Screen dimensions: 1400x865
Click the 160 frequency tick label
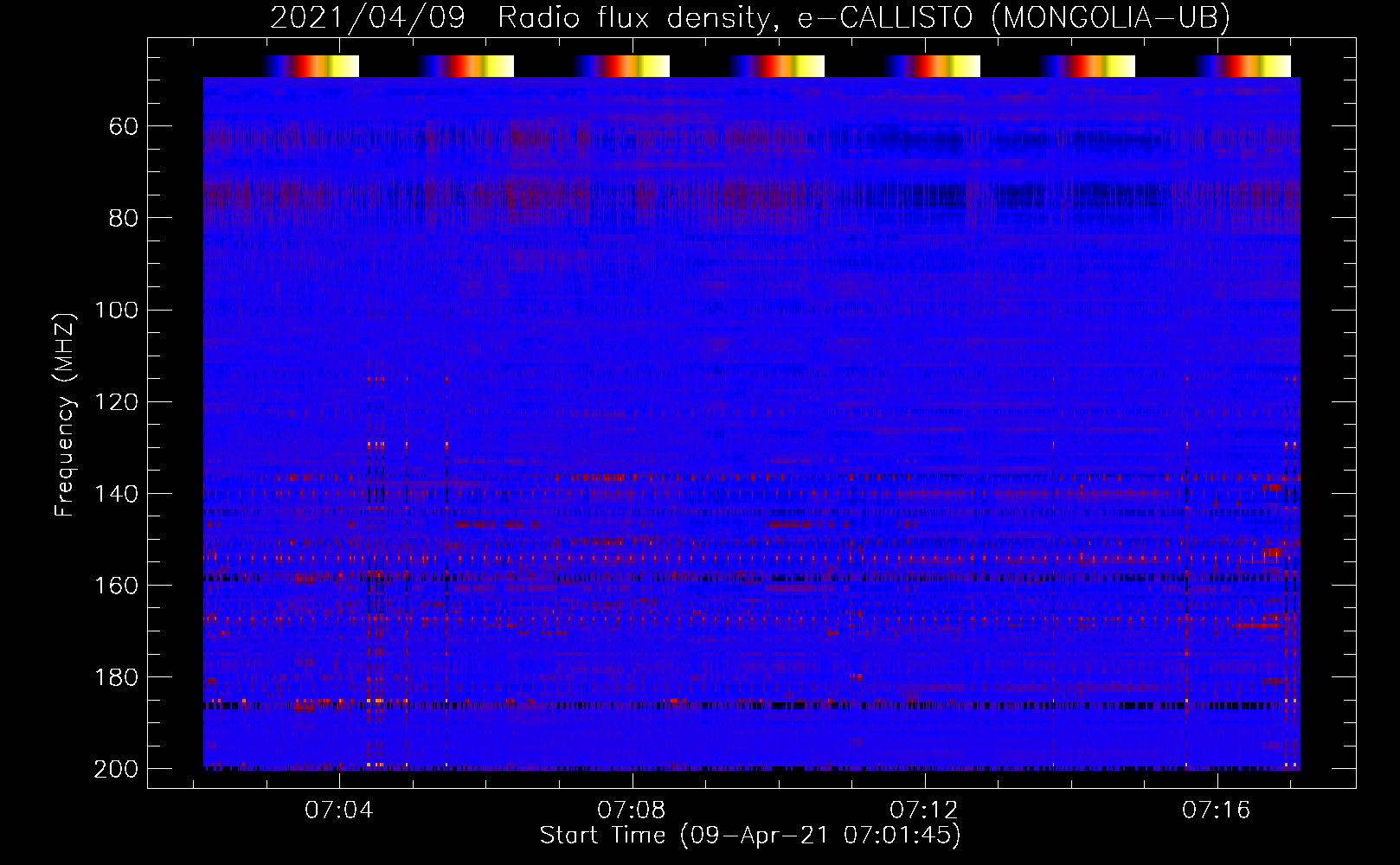point(116,586)
